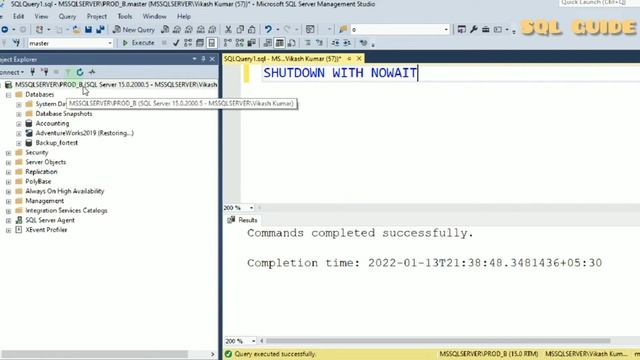The width and height of the screenshot is (640, 360).
Task: Open the Project menu
Action: 97,16
